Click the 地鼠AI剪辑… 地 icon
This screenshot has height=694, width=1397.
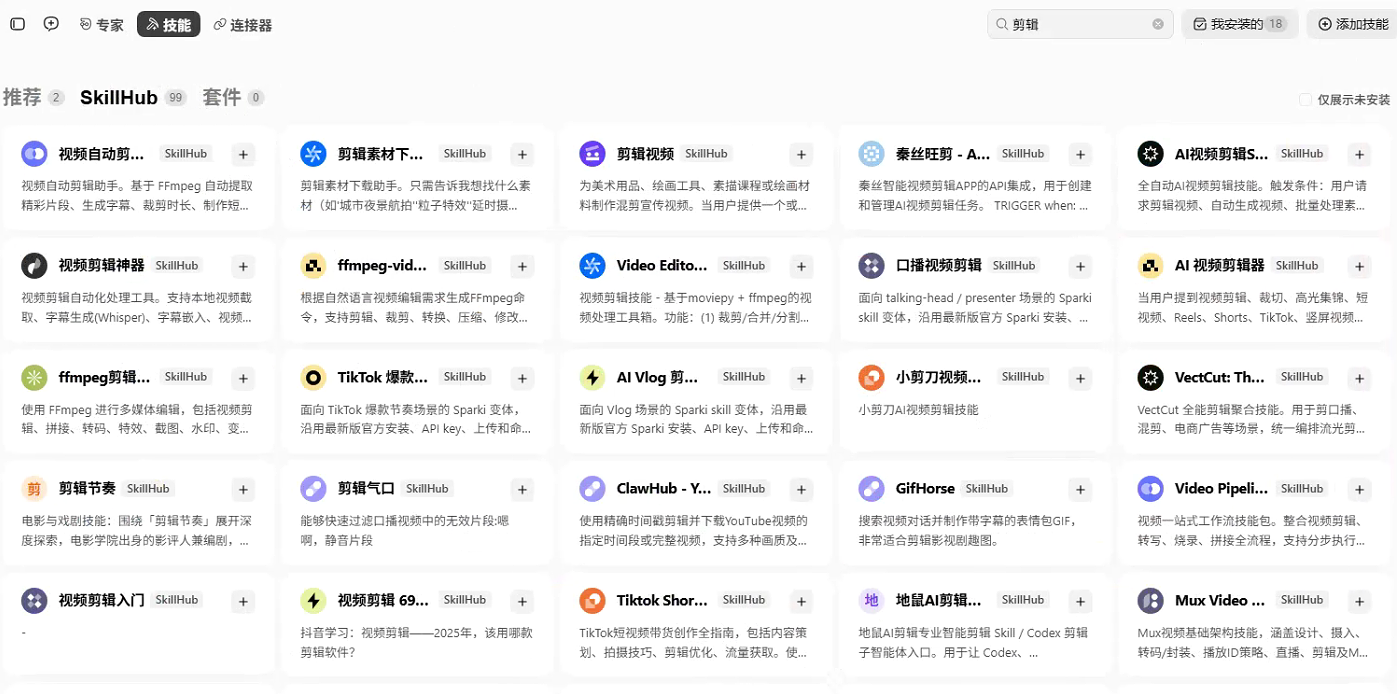871,601
